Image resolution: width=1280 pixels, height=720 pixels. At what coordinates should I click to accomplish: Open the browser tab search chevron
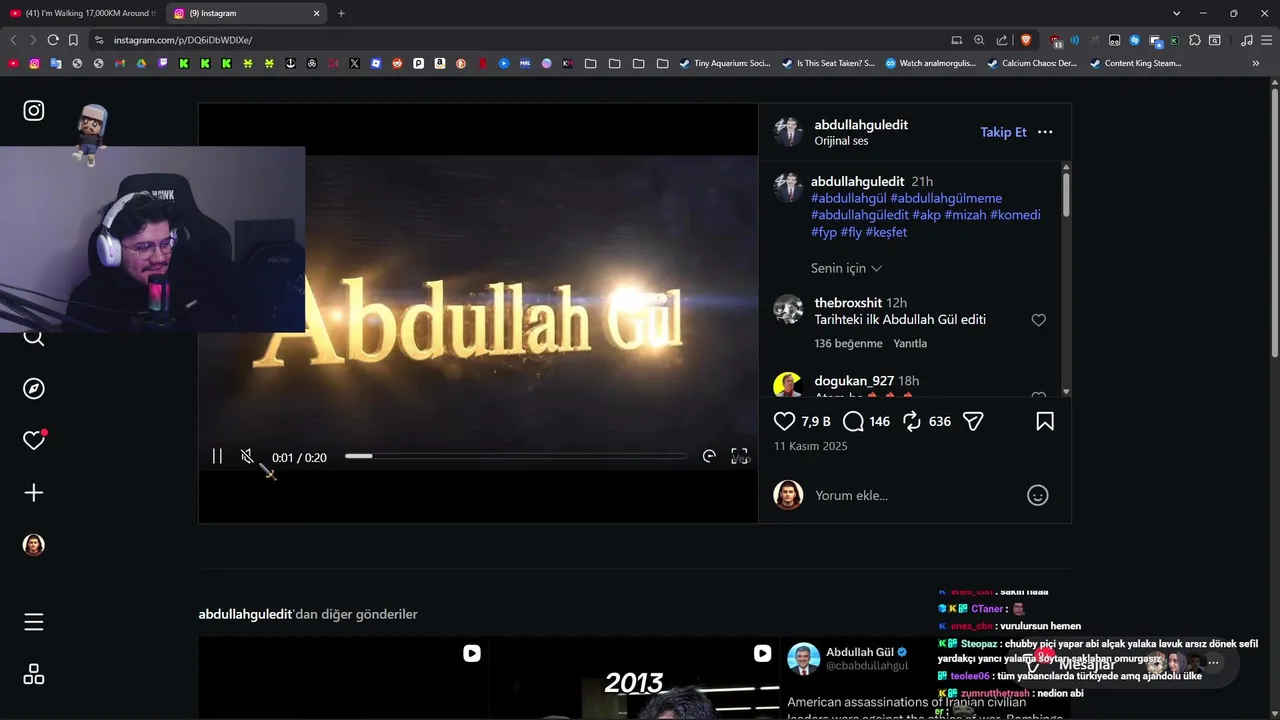click(1176, 13)
